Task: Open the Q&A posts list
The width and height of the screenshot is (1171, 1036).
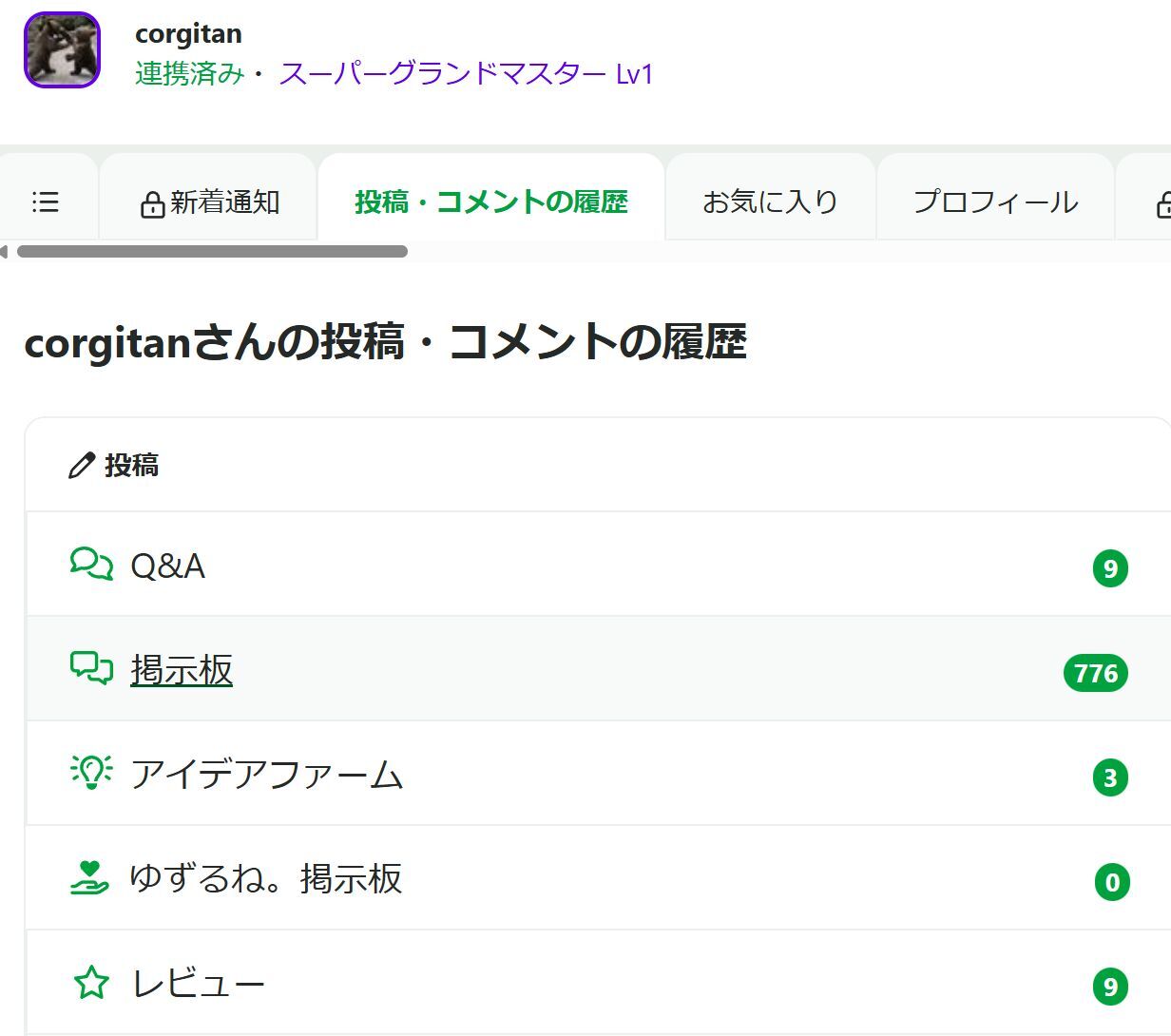Action: 167,566
